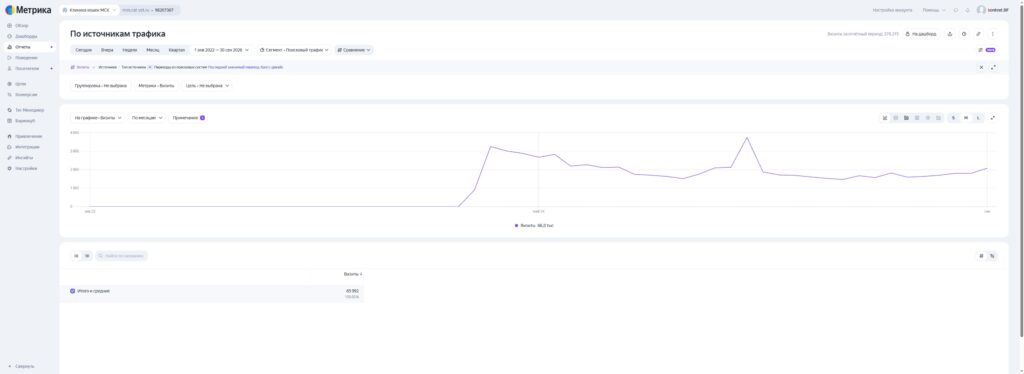The width and height of the screenshot is (1024, 374).
Task: Toggle the Визиты legend series
Action: tap(534, 225)
